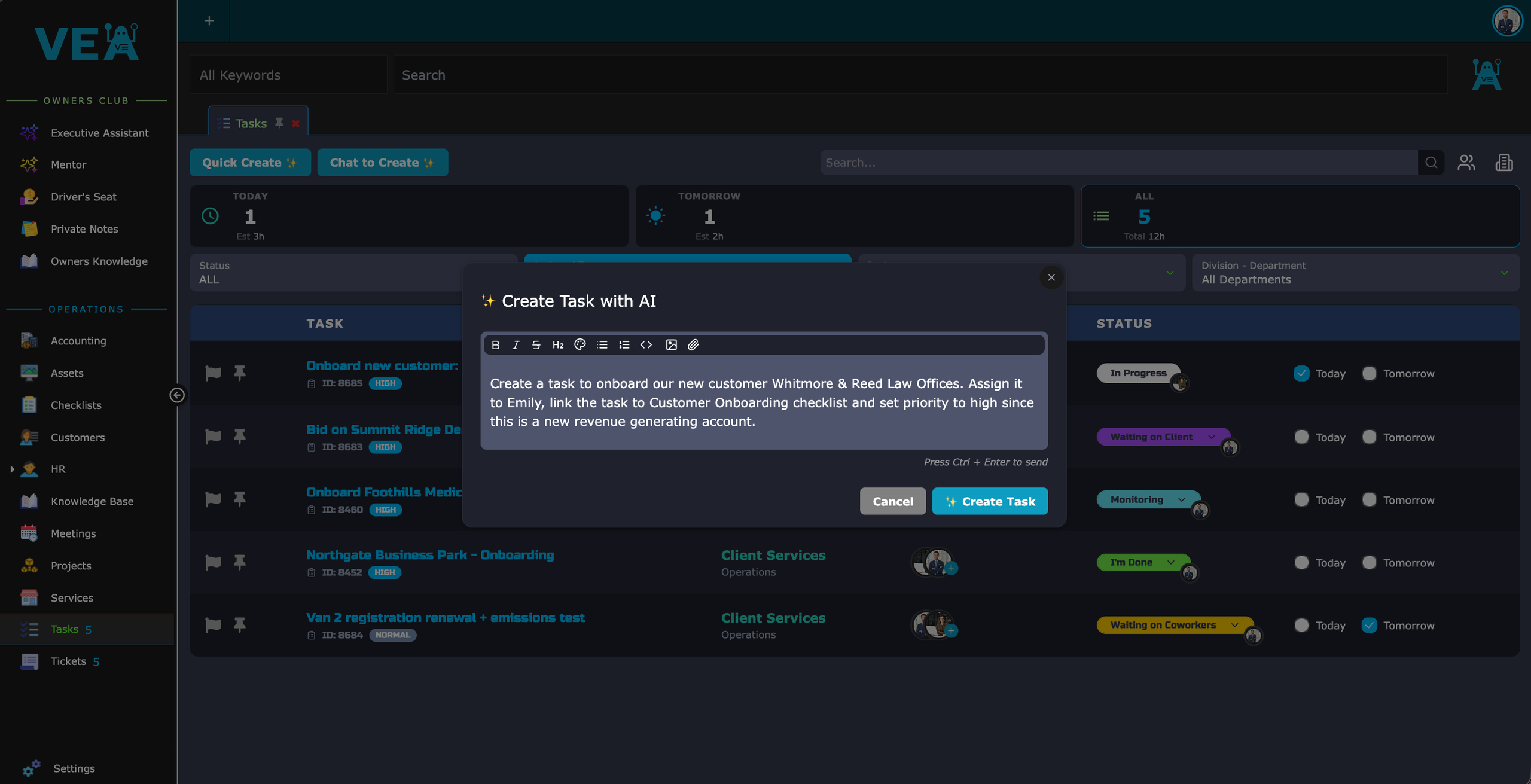Screen dimensions: 1531x784
Task: Open the clipboard list view icon
Action: click(1503, 163)
